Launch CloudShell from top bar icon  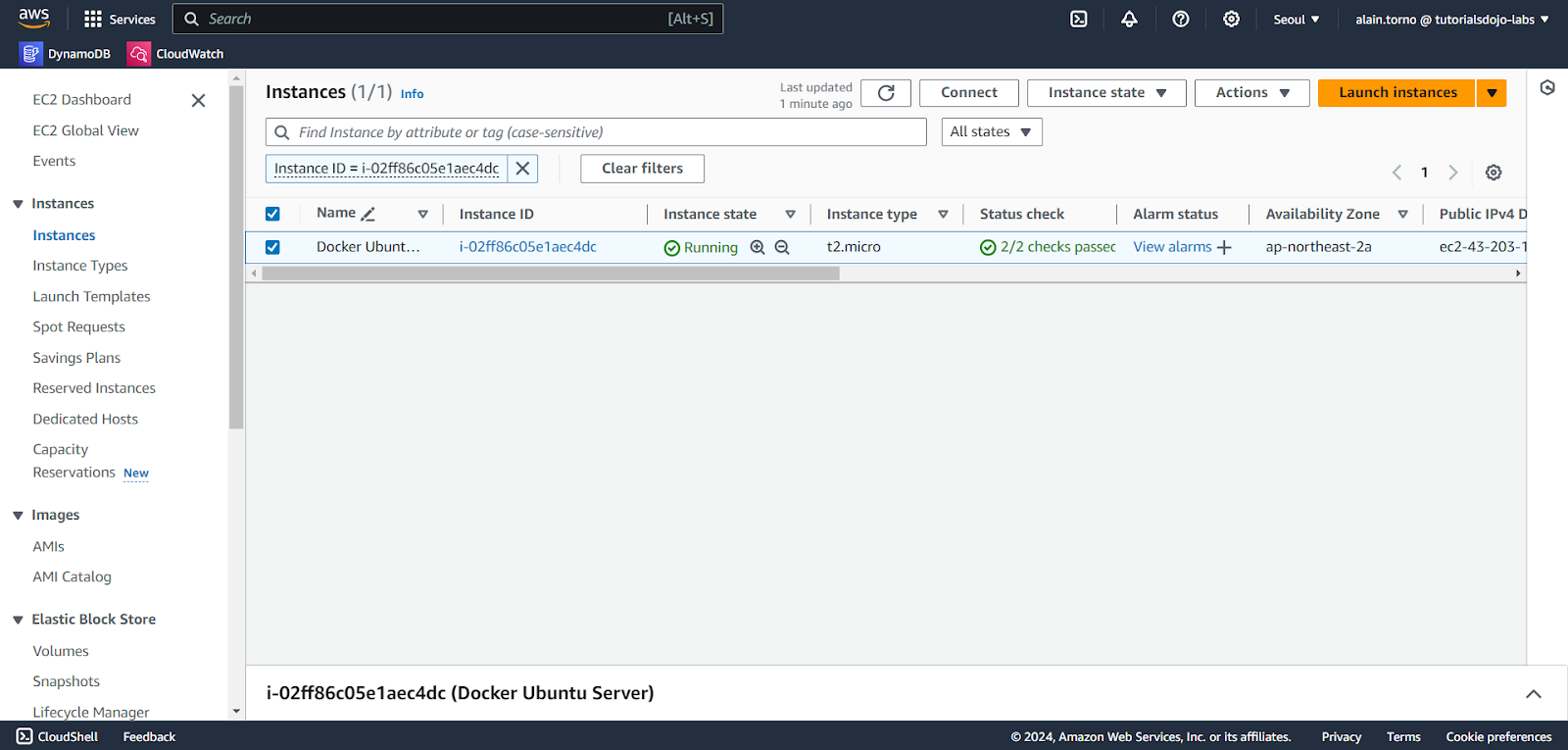1079,19
